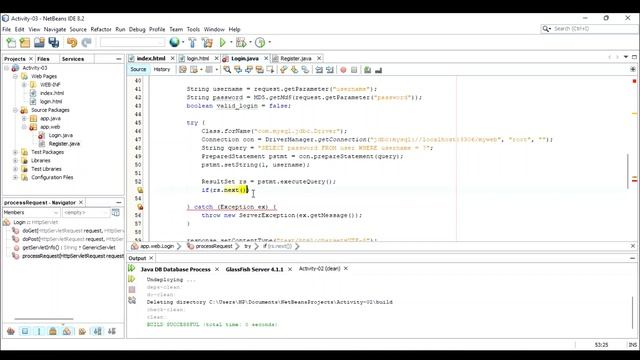
Task: Switch to the Register.java tab
Action: coord(296,58)
